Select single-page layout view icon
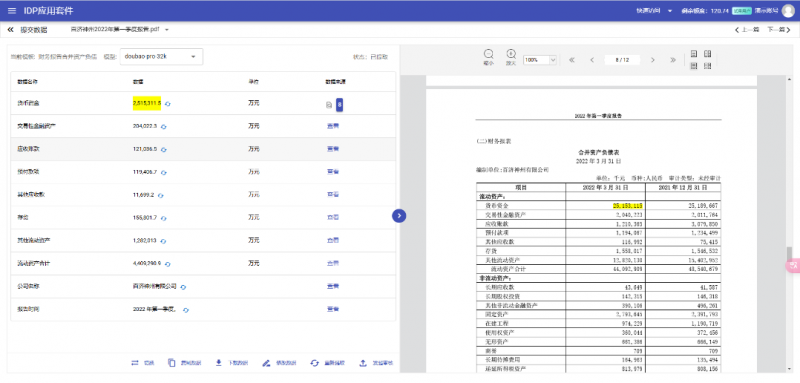 [694, 54]
